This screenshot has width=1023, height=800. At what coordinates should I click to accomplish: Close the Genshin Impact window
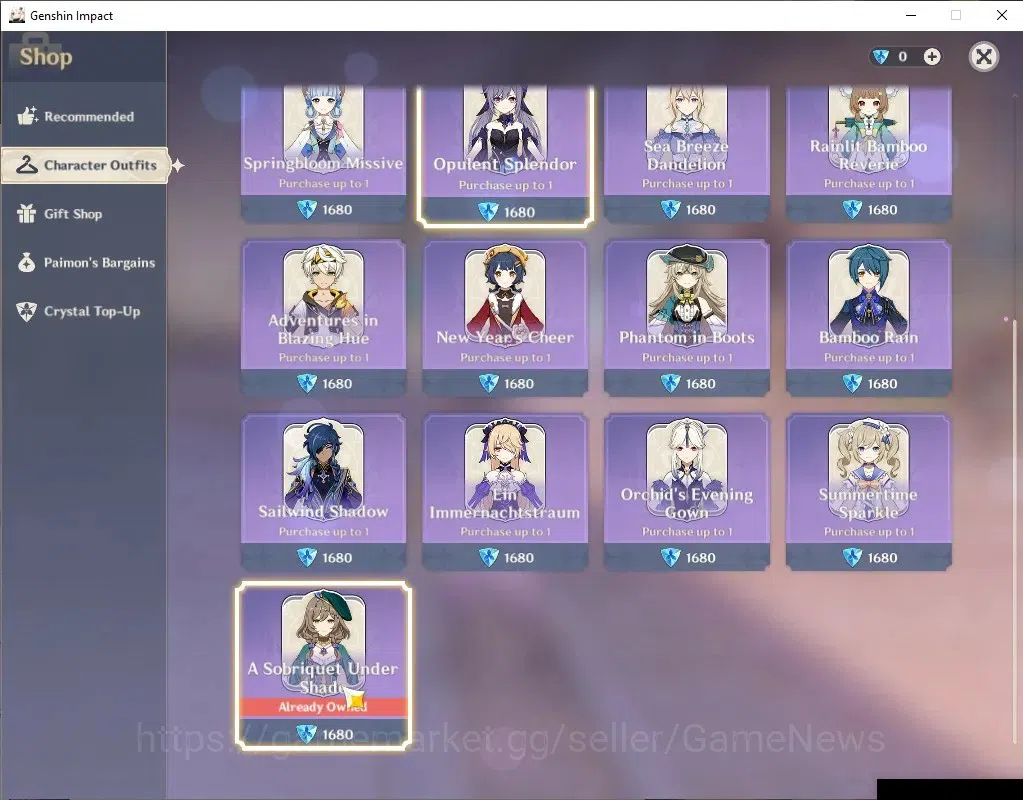tap(1001, 15)
